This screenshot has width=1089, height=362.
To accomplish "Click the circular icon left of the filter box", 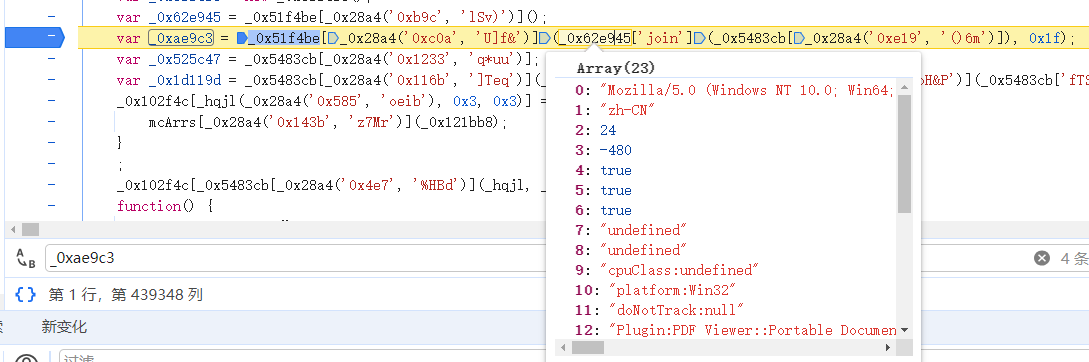I will point(26,359).
